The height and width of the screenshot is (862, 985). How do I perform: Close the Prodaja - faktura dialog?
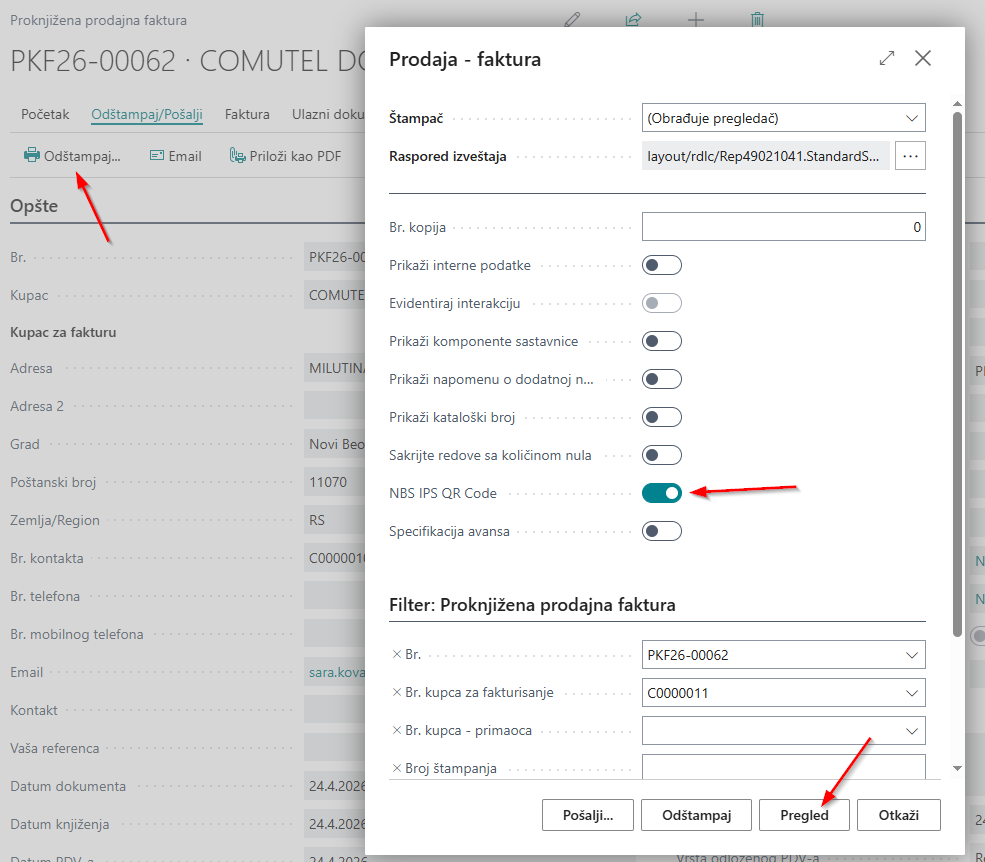tap(923, 58)
